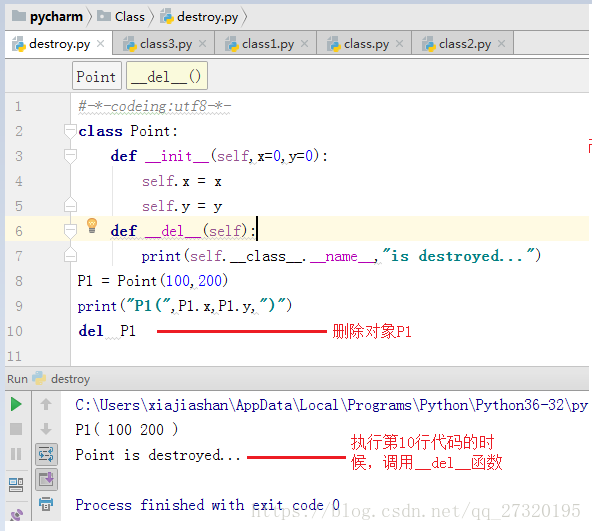The image size is (592, 531).
Task: Pause output button in Run panel
Action: click(x=16, y=454)
